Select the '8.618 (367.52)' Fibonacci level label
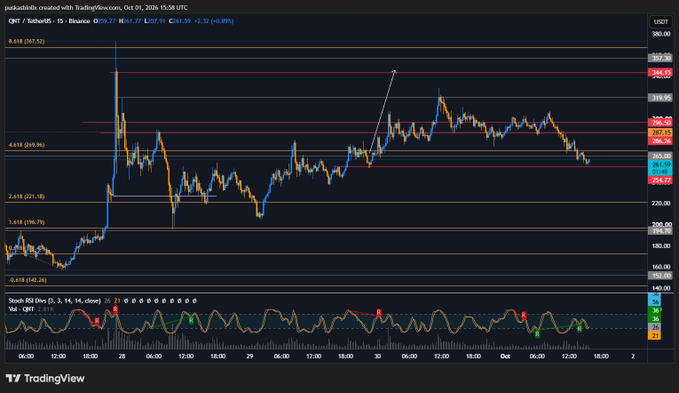 pyautogui.click(x=27, y=42)
